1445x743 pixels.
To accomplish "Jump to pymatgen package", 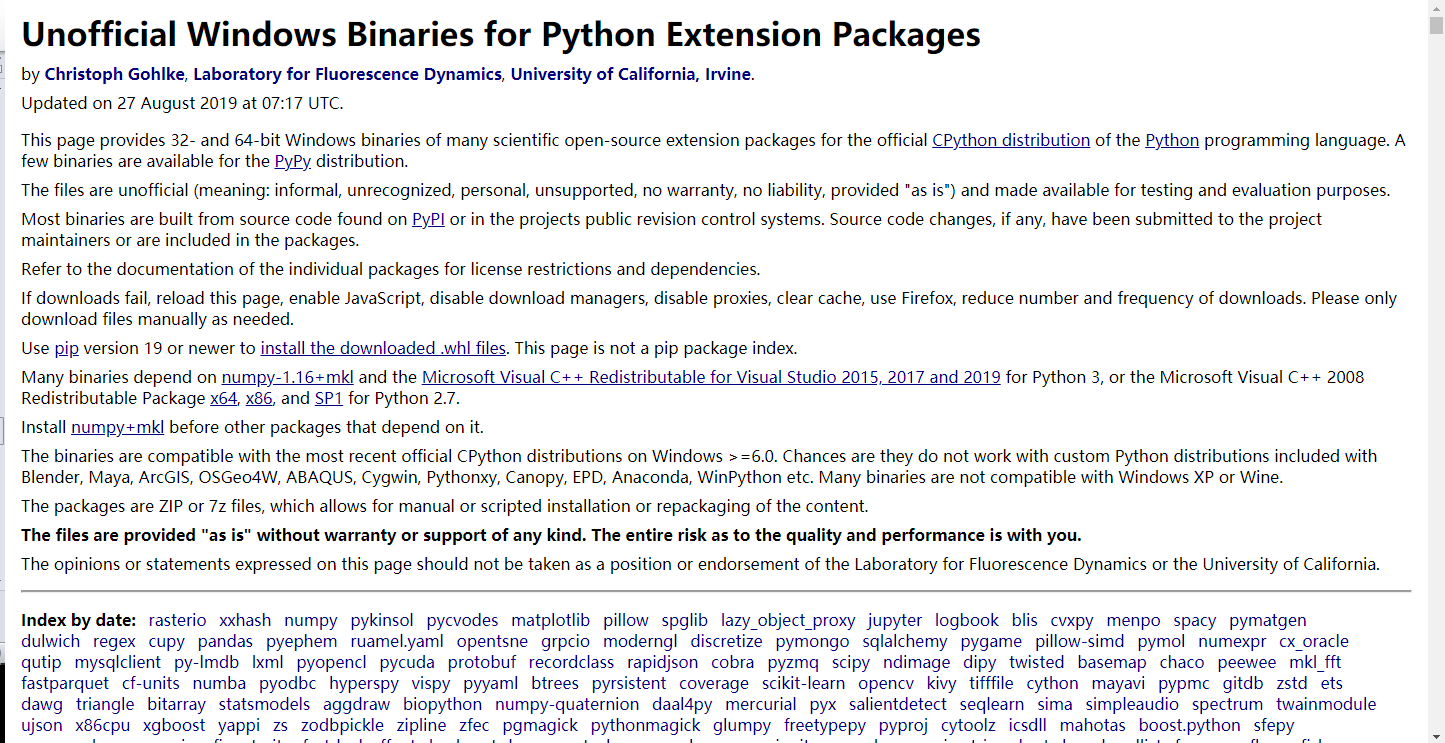I will point(1268,620).
